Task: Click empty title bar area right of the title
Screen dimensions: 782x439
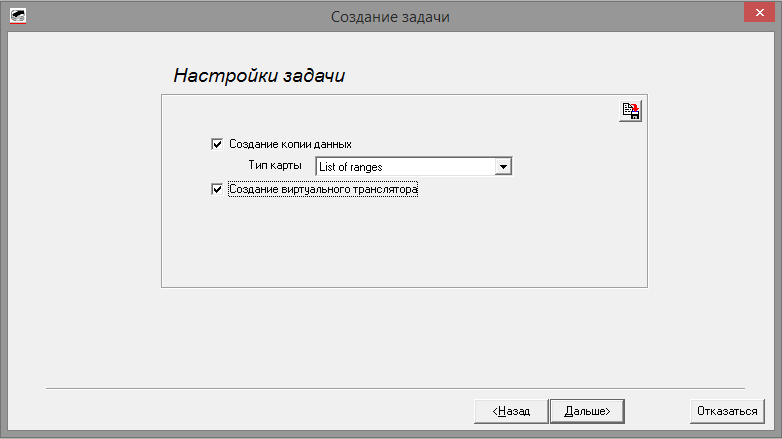Action: point(600,16)
